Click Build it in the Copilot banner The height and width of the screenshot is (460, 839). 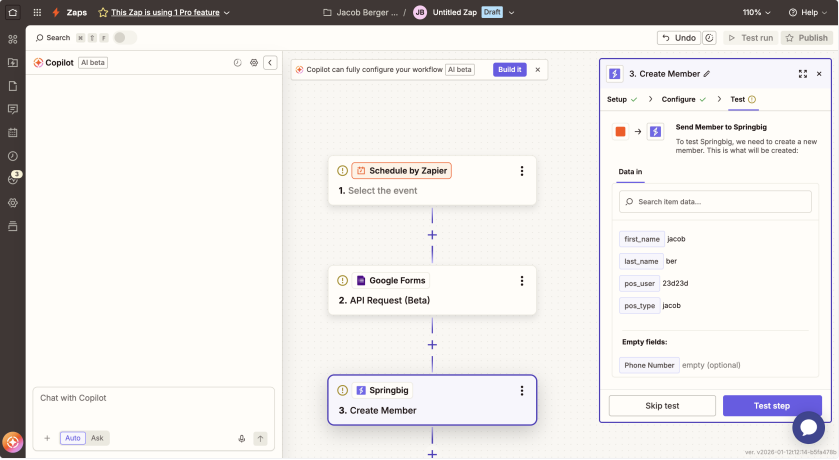509,70
